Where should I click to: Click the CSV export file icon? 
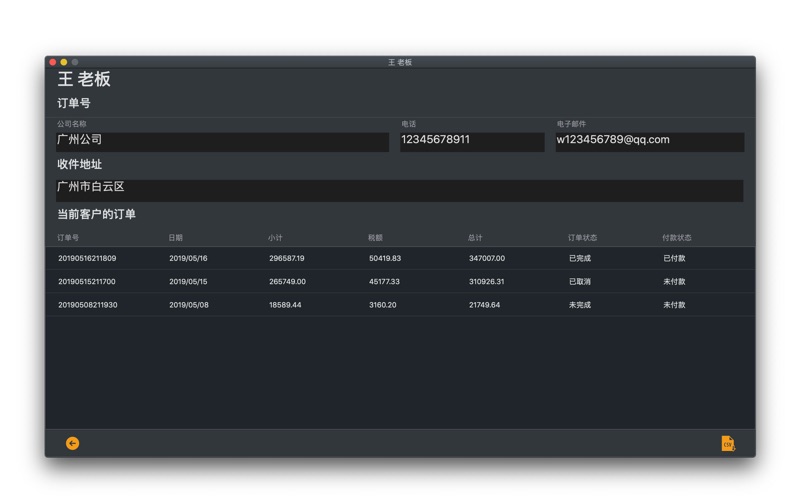pyautogui.click(x=728, y=443)
